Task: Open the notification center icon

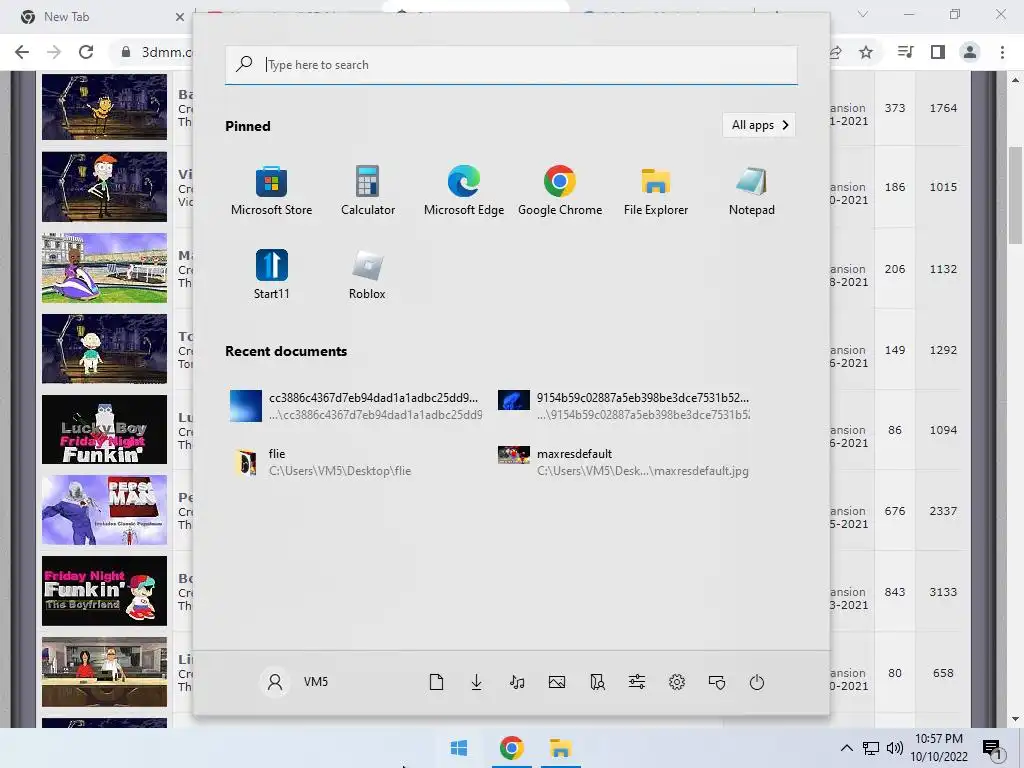Action: tap(992, 748)
